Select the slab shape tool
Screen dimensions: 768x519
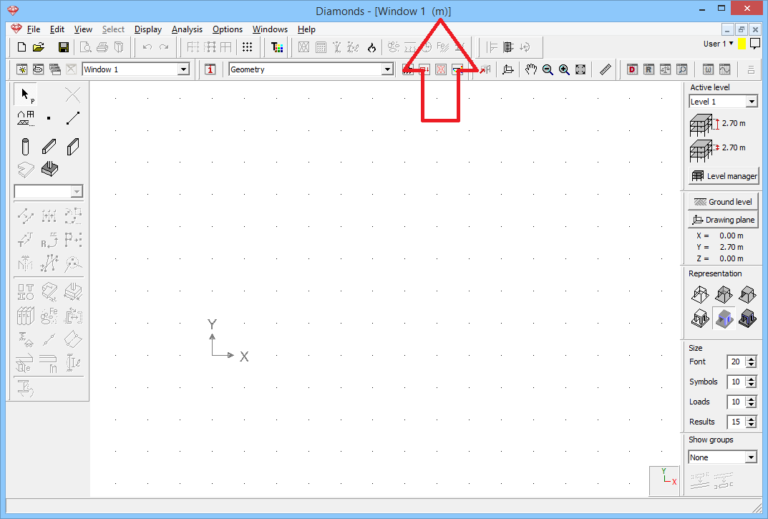pos(25,169)
